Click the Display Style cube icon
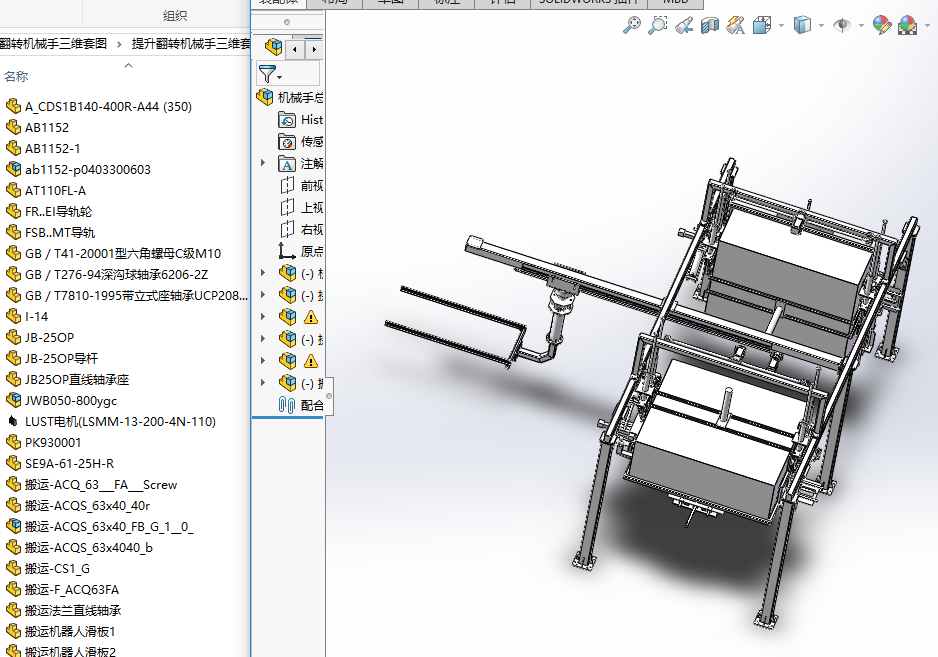Image resolution: width=938 pixels, height=657 pixels. (x=802, y=26)
